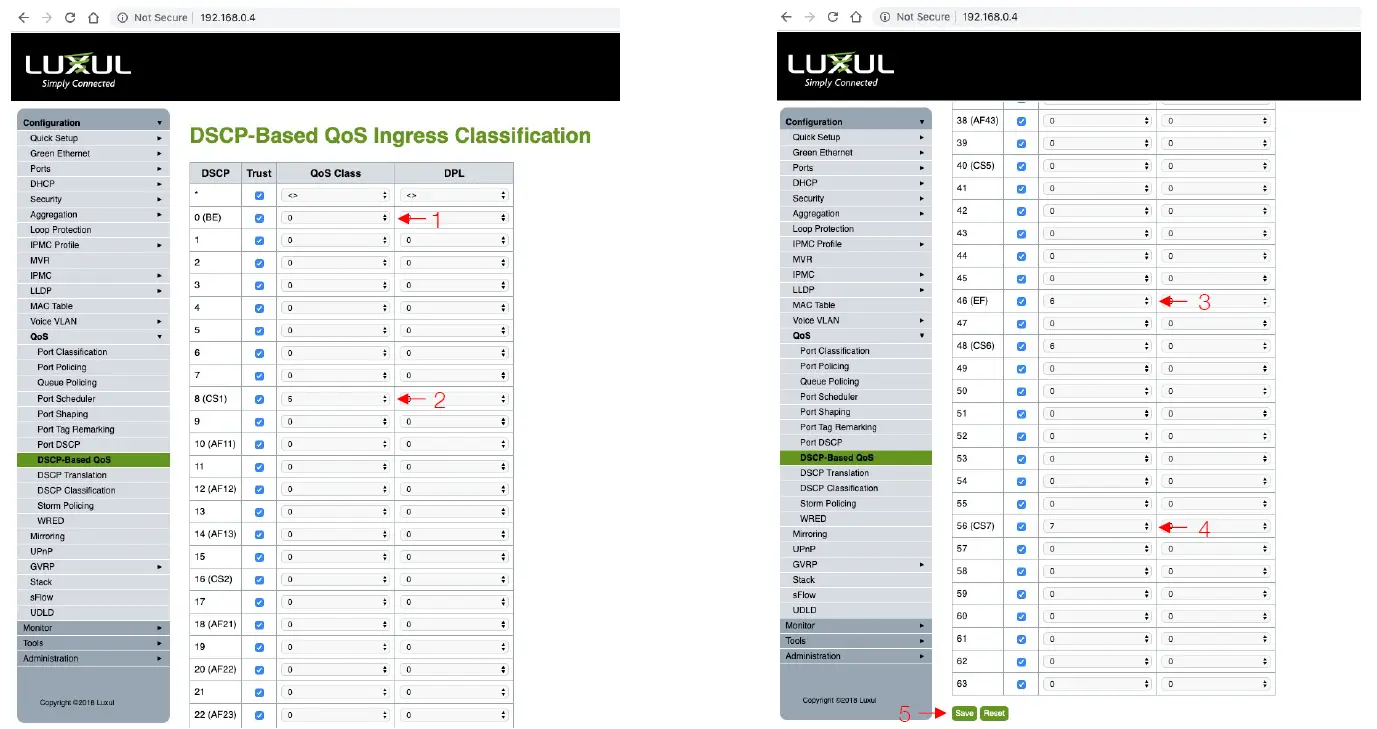This screenshot has width=1377, height=729.
Task: Uncheck Trust for DSCP 0 (BE)
Action: tap(259, 217)
